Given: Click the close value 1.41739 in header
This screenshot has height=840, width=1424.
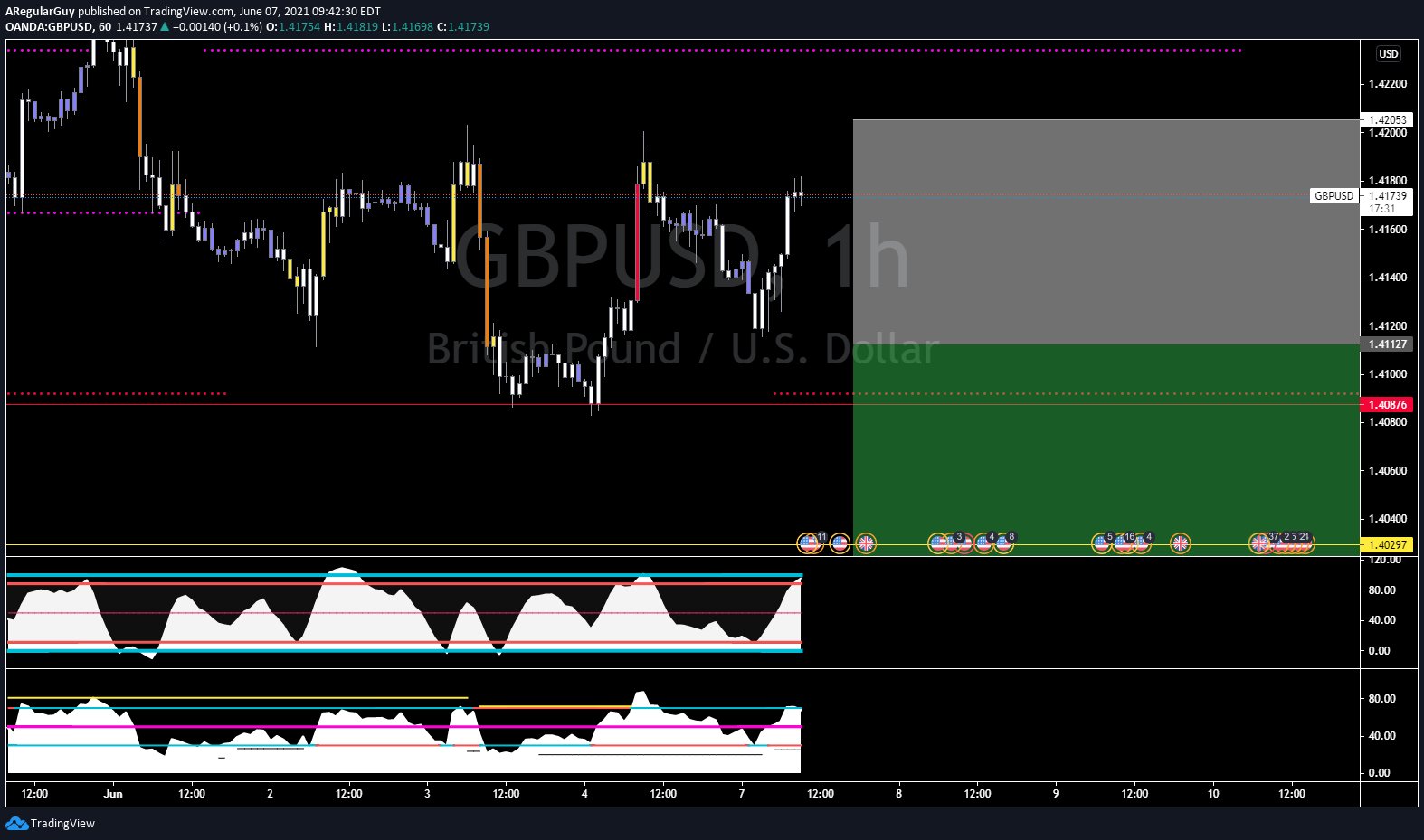Looking at the screenshot, I should pos(468,26).
